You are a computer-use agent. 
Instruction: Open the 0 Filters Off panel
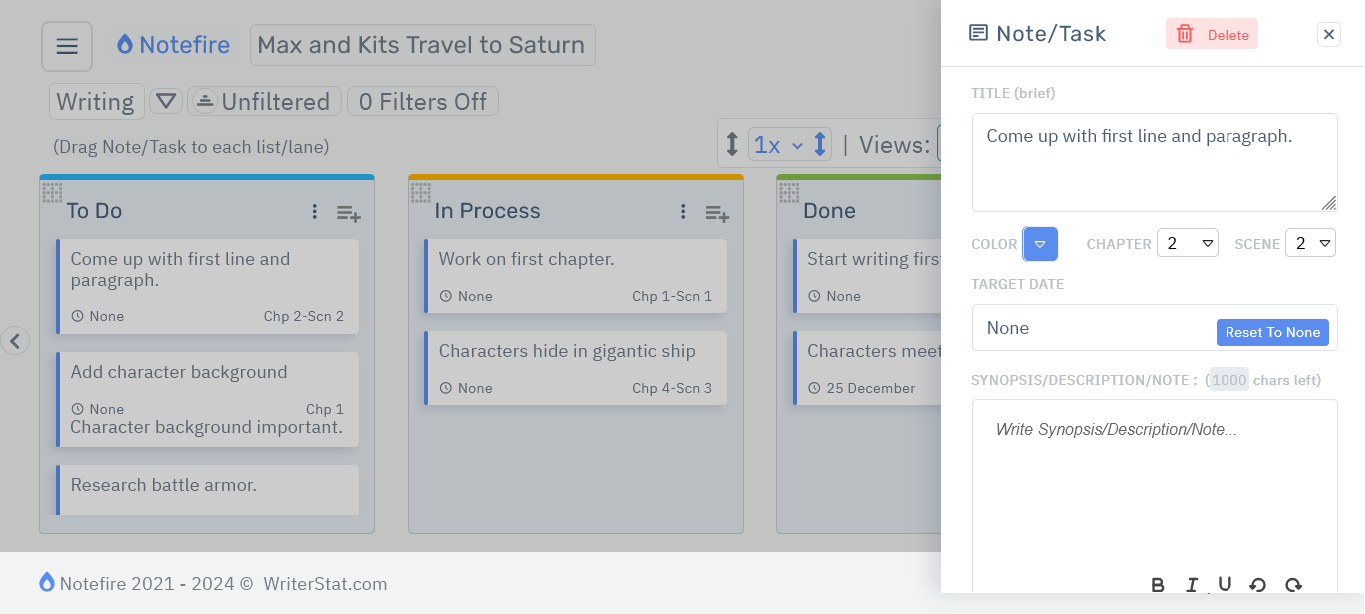tap(422, 100)
